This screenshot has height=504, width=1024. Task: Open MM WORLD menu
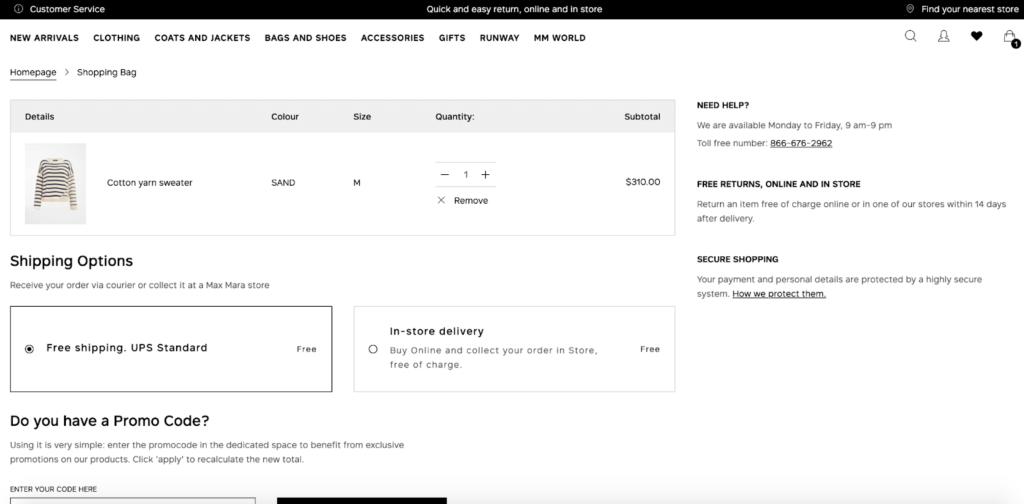coord(560,38)
